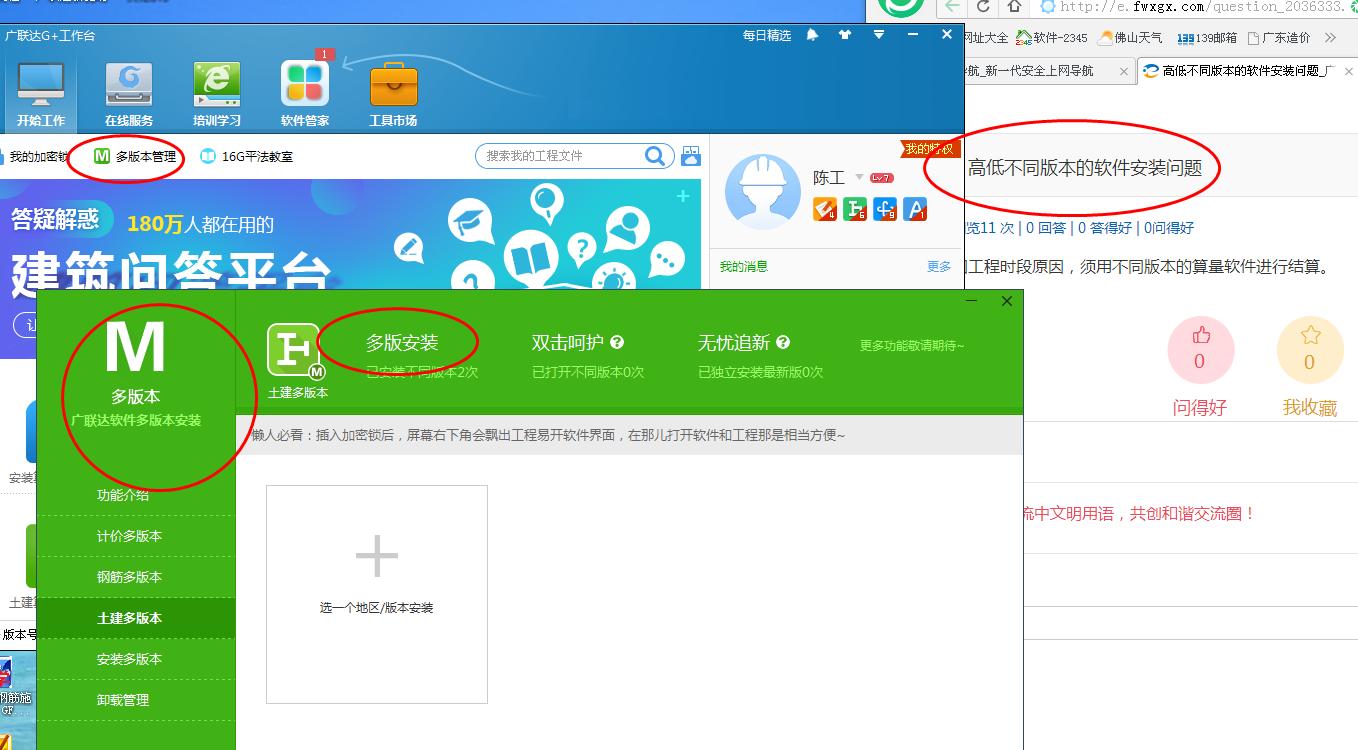1358x750 pixels.
Task: Open 在线服务 in G+ workbench
Action: (x=129, y=95)
